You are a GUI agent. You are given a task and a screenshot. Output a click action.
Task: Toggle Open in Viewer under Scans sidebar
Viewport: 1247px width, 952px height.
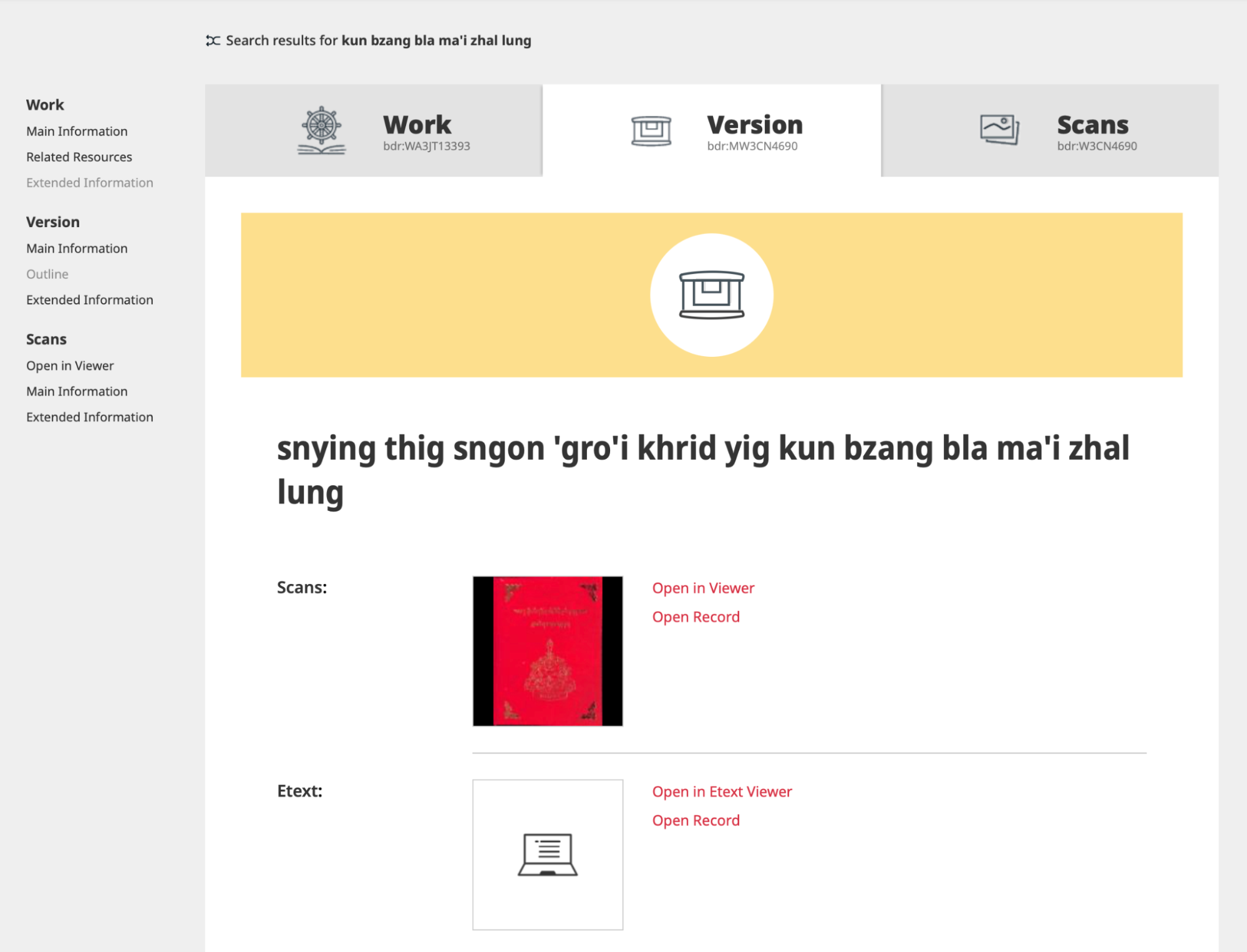pyautogui.click(x=70, y=365)
